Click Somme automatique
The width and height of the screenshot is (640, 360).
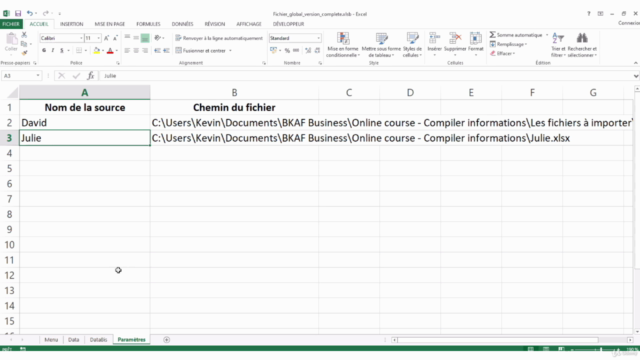[516, 35]
